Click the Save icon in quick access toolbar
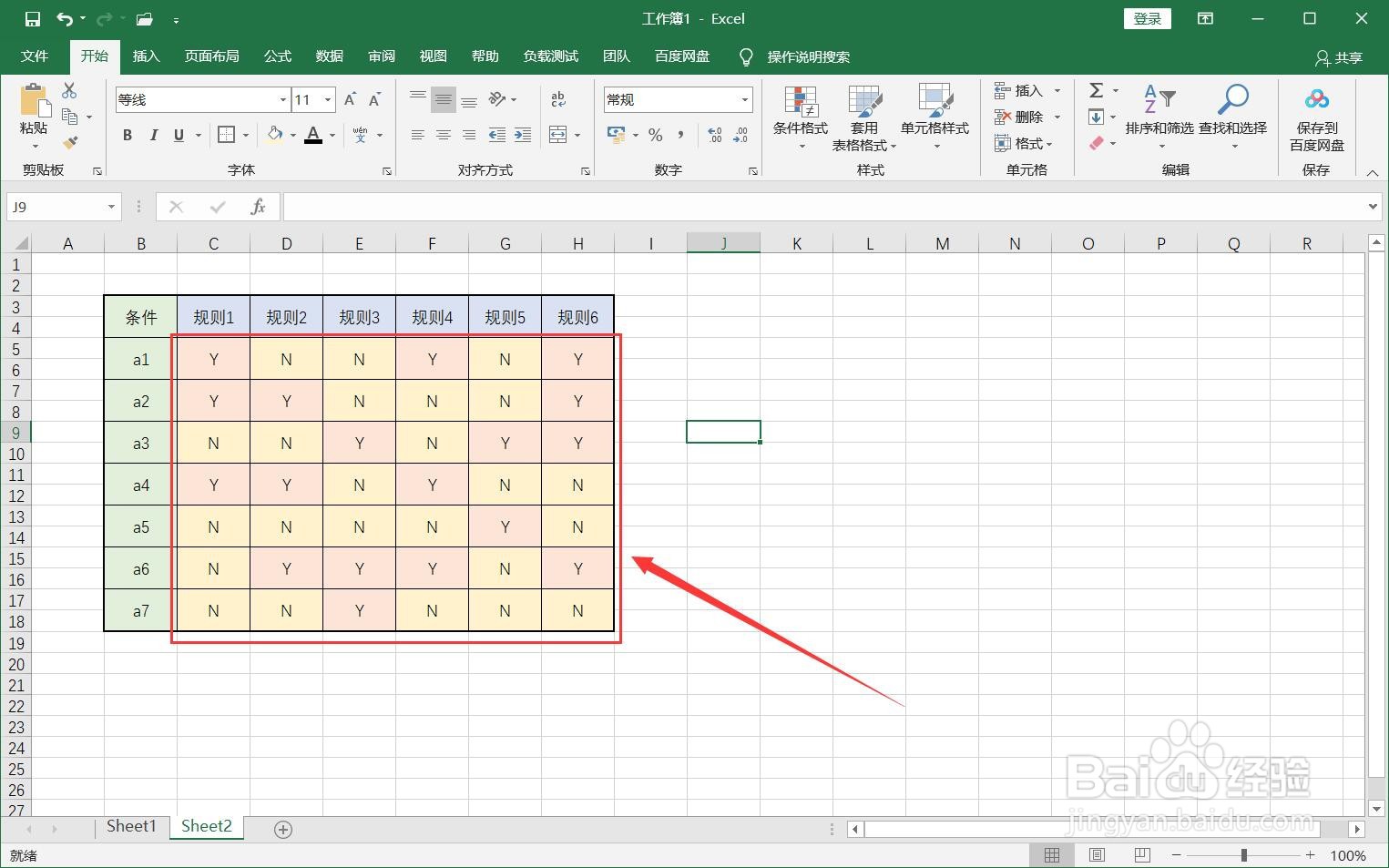The height and width of the screenshot is (868, 1389). point(33,19)
